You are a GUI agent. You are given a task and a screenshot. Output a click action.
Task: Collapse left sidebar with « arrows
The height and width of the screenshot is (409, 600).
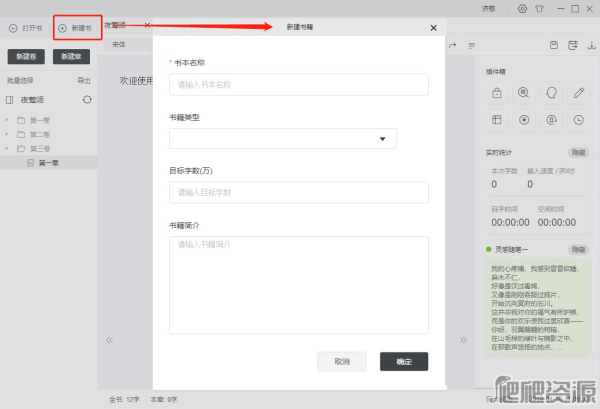[109, 340]
